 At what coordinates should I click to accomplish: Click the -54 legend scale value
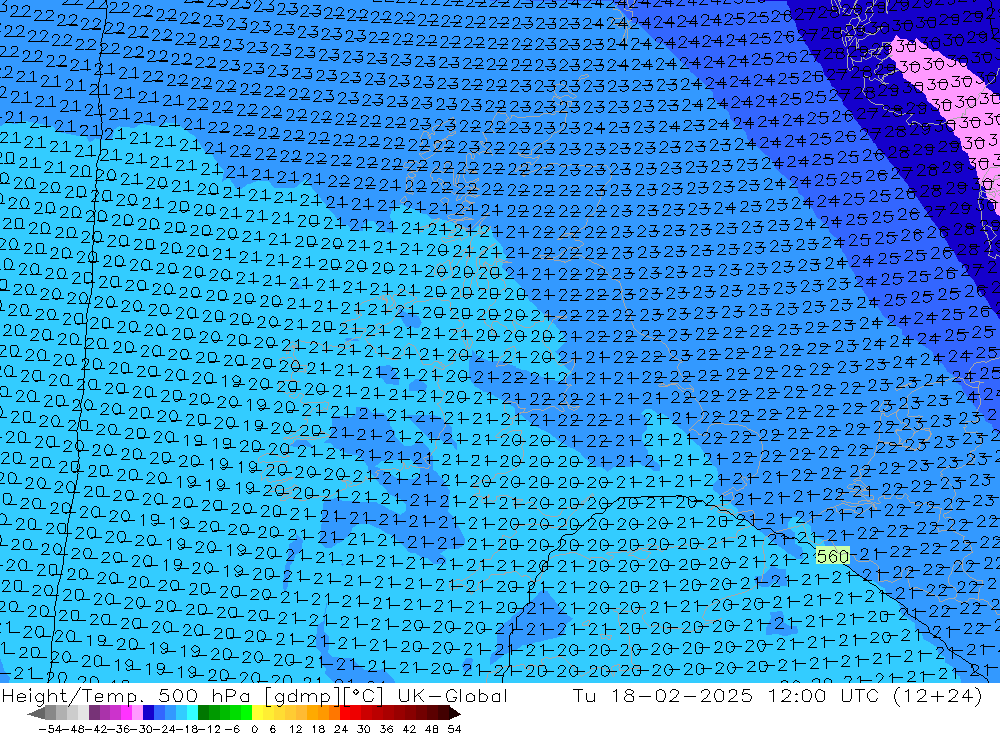[50, 729]
